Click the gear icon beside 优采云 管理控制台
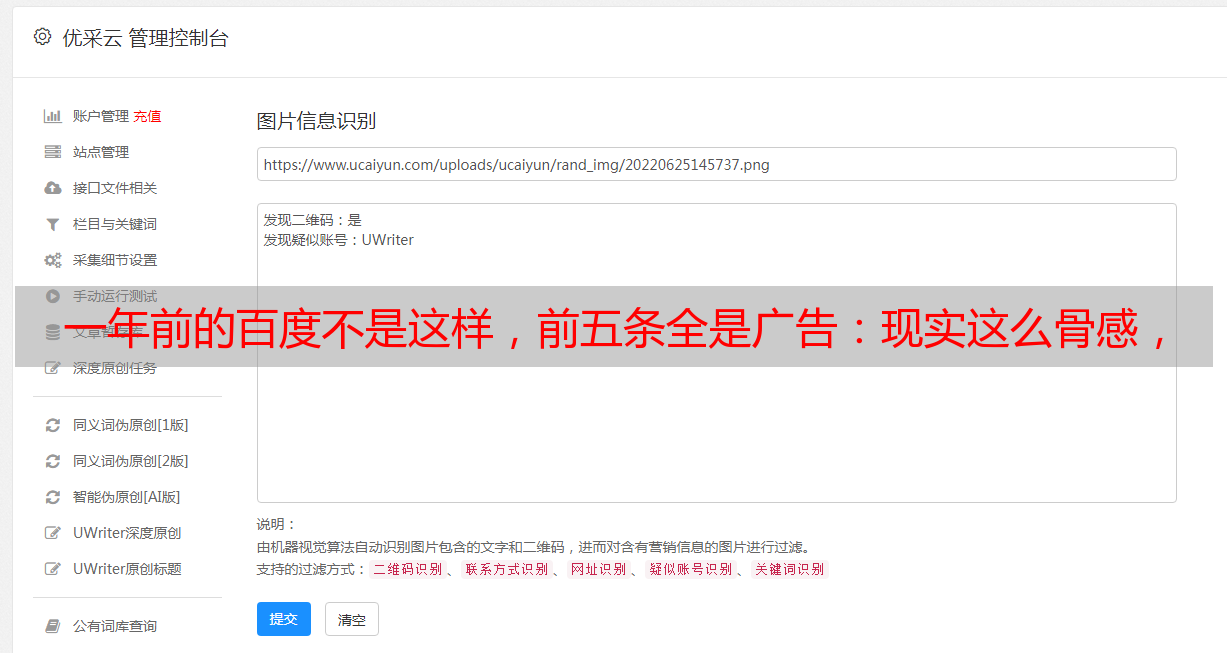 click(x=42, y=37)
